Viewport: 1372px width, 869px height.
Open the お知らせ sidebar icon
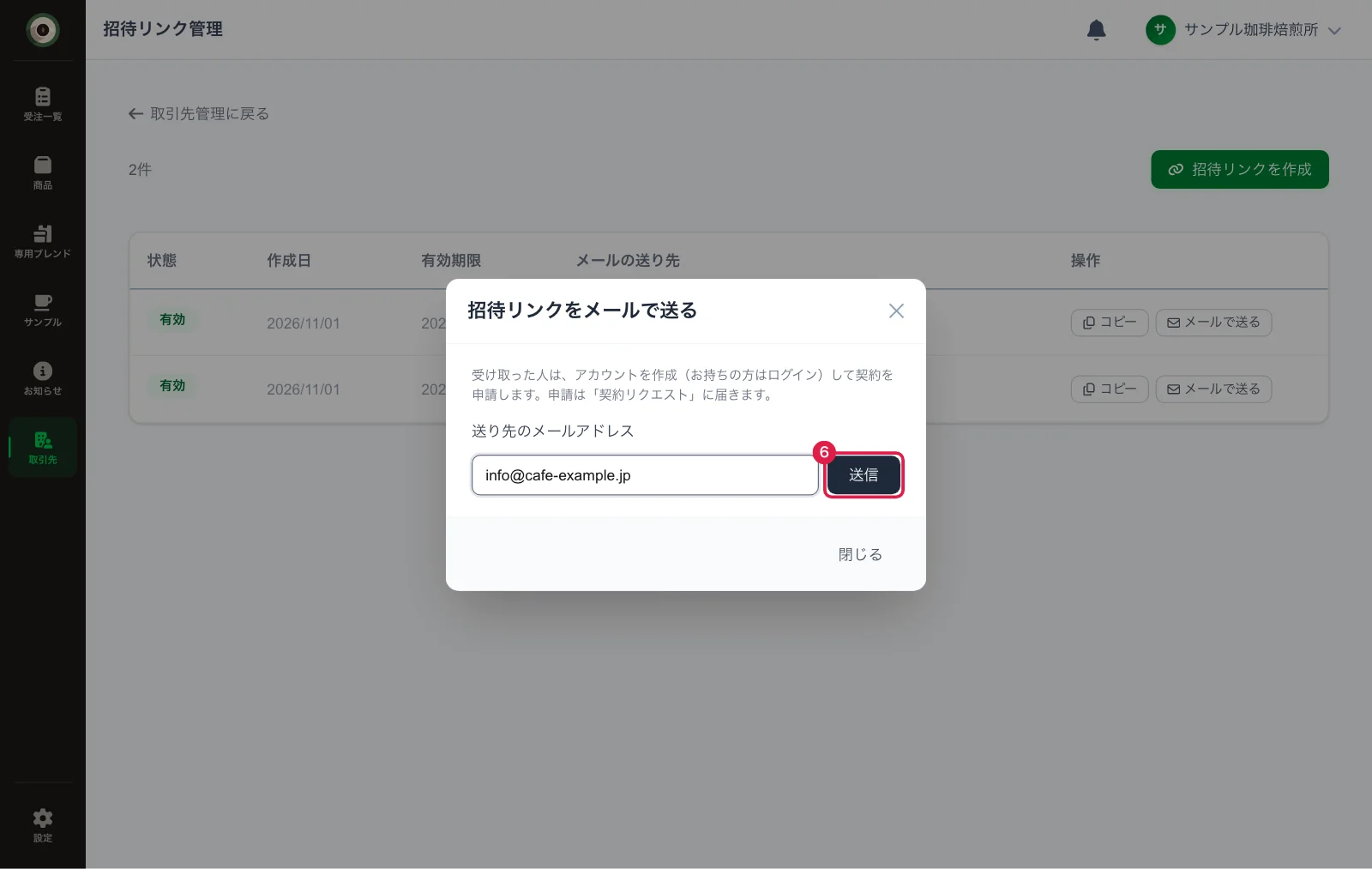[42, 378]
